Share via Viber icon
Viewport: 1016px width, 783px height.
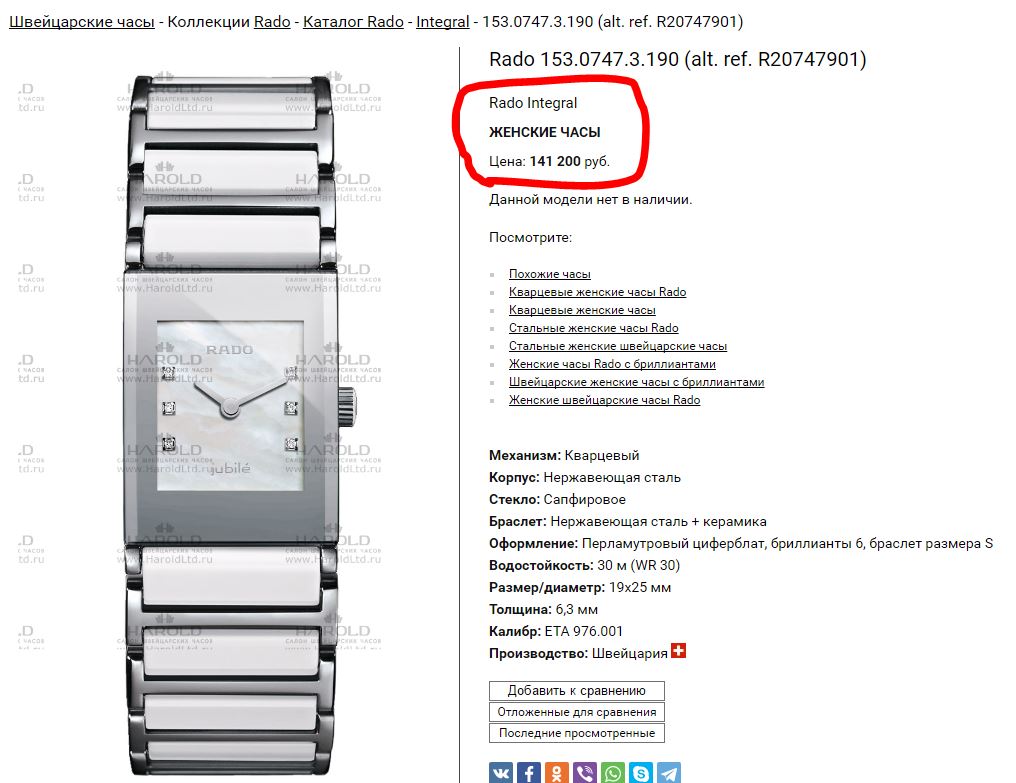[x=585, y=773]
